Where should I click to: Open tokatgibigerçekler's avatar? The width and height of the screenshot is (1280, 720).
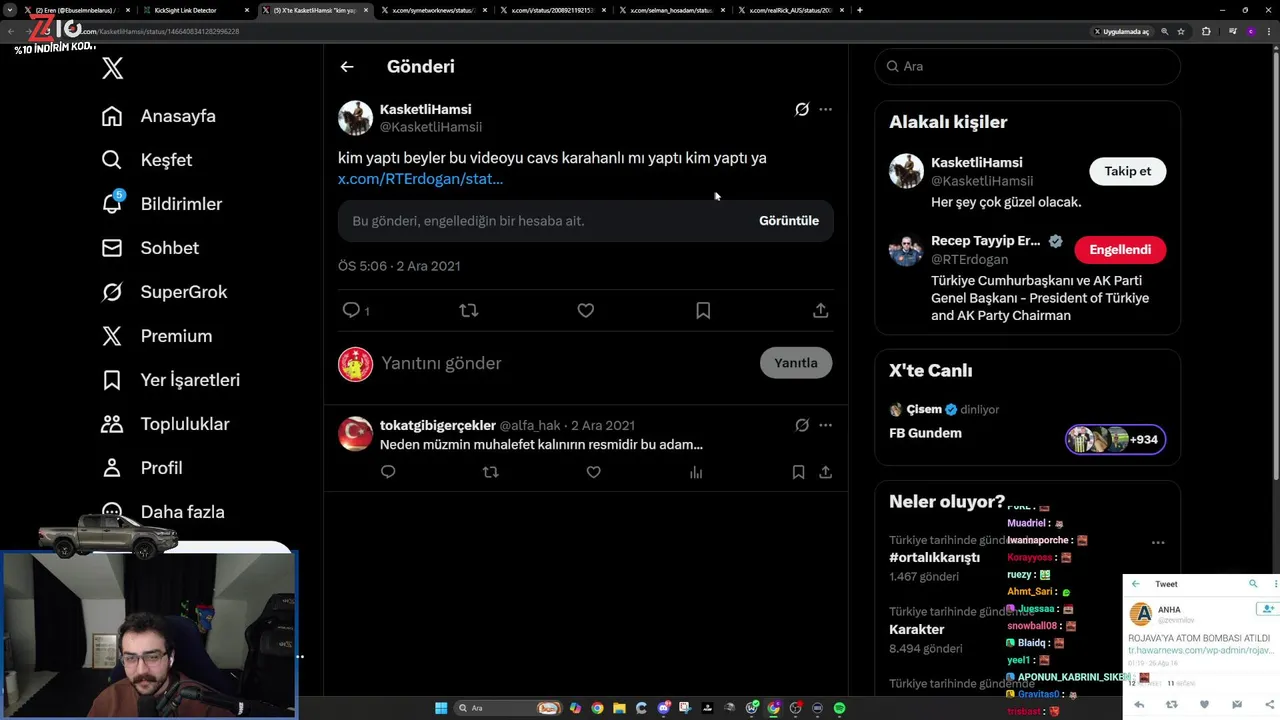click(355, 434)
